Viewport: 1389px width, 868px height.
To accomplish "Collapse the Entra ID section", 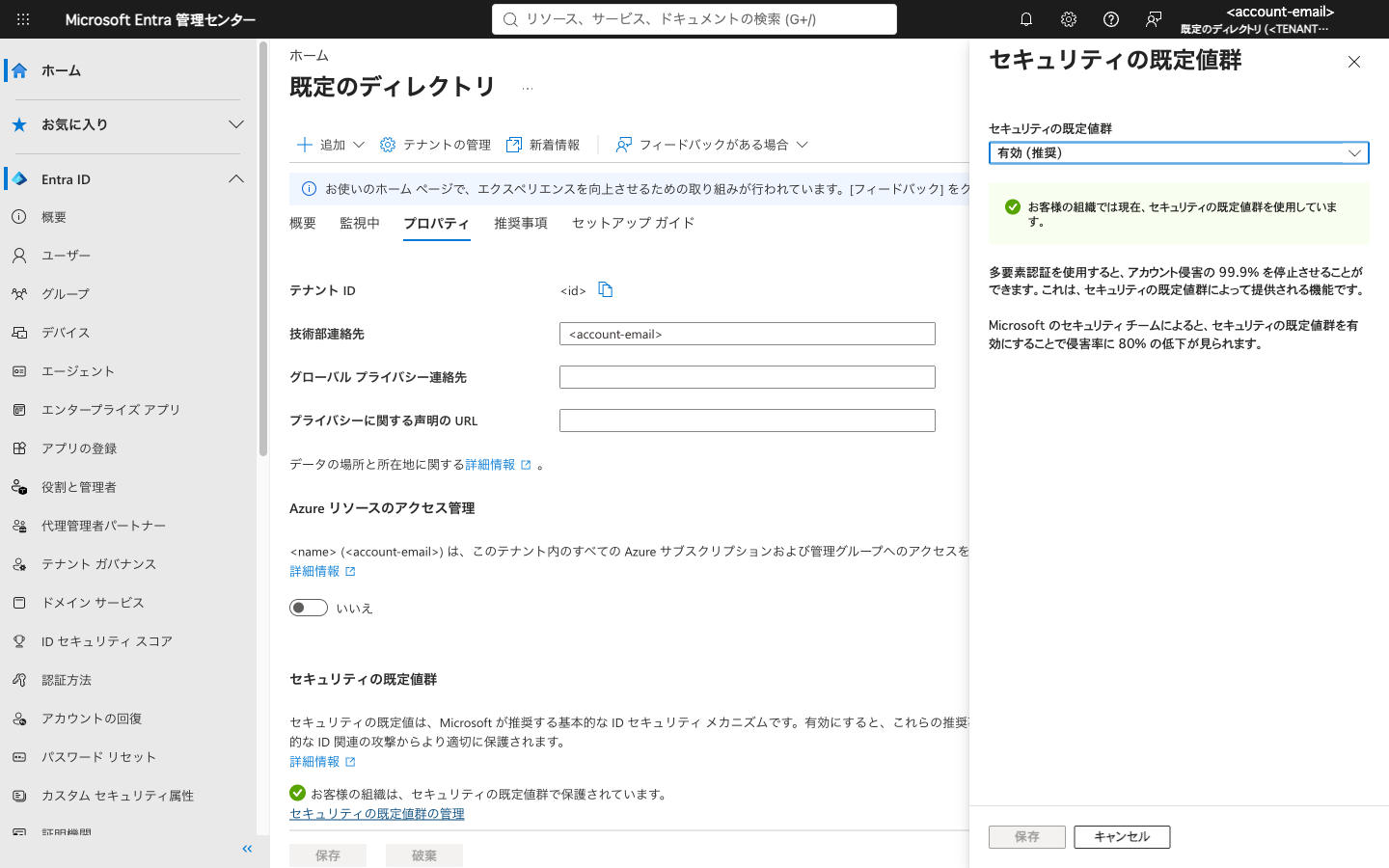I will point(236,179).
